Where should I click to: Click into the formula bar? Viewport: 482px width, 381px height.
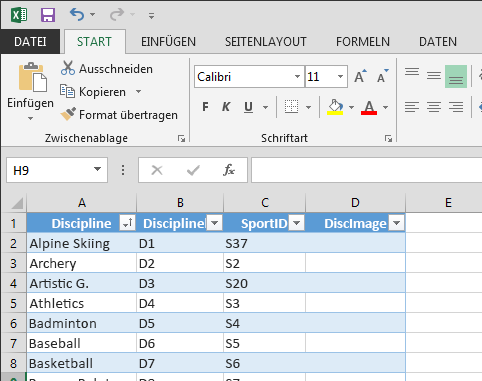367,170
